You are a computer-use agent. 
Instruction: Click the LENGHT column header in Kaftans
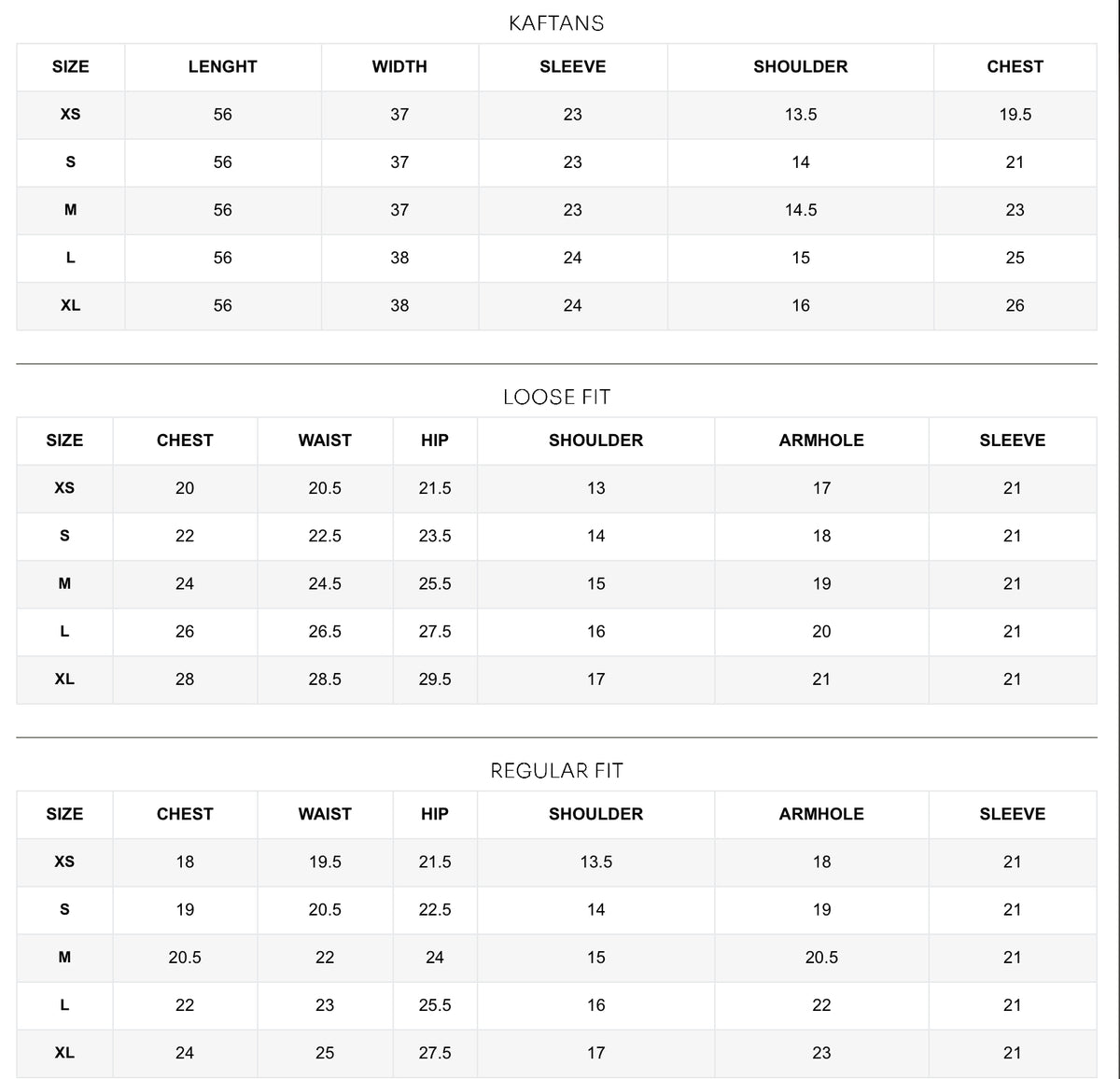coord(222,66)
